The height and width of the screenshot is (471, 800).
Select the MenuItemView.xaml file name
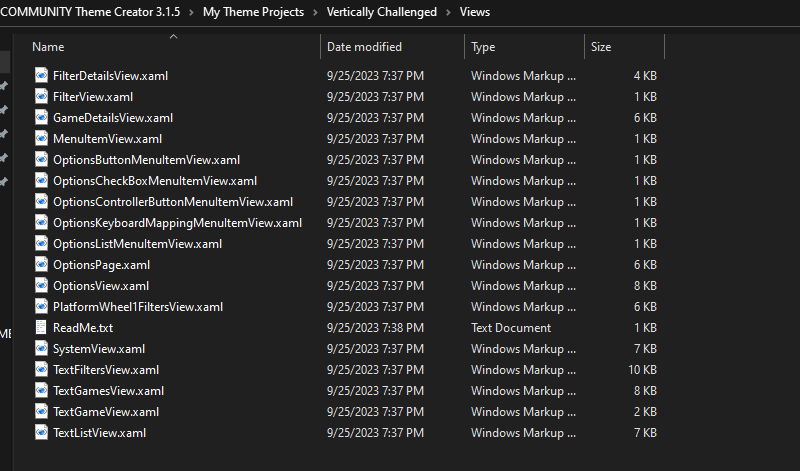[107, 139]
